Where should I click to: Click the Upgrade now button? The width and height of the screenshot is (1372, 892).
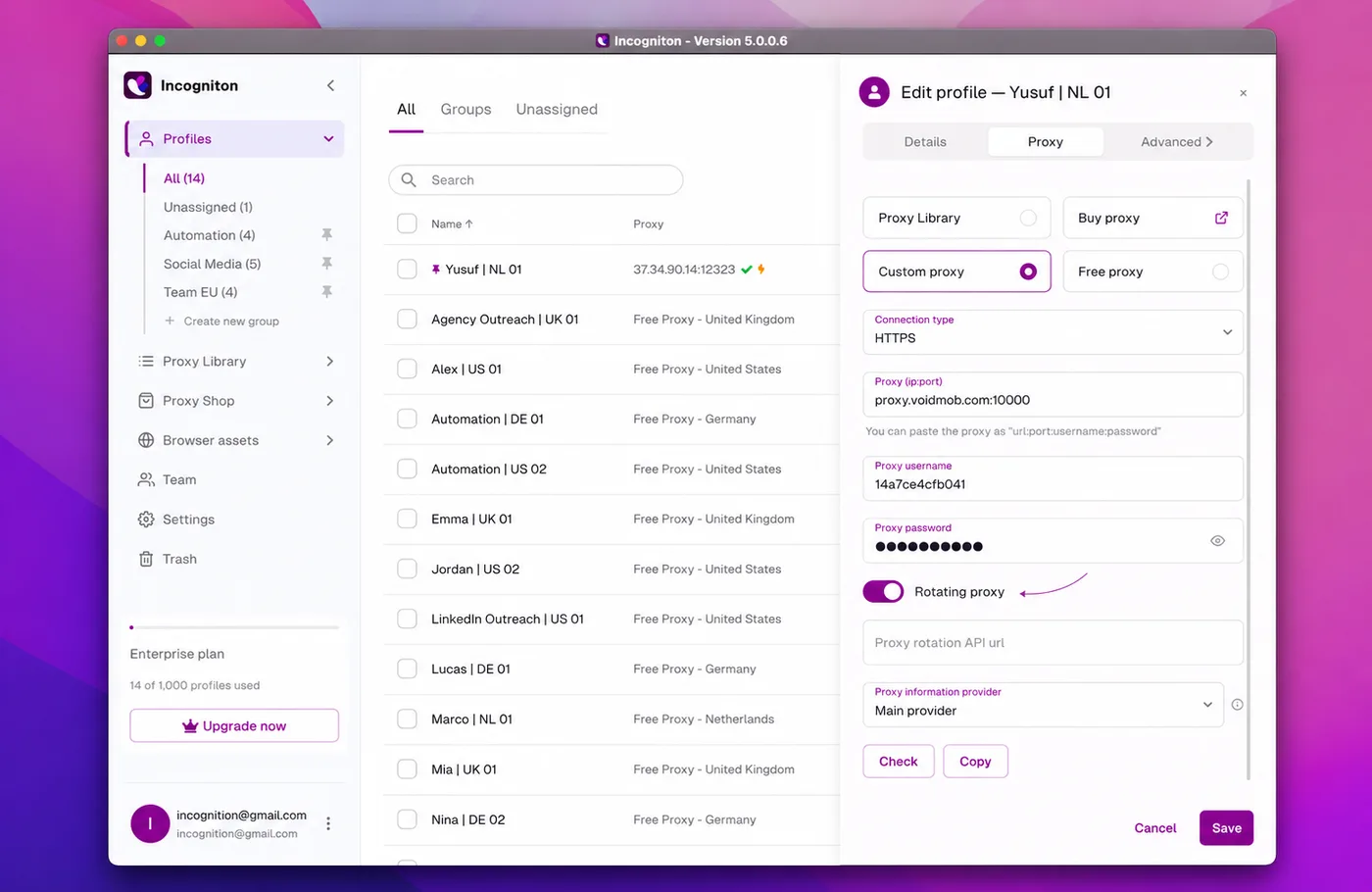pos(234,726)
